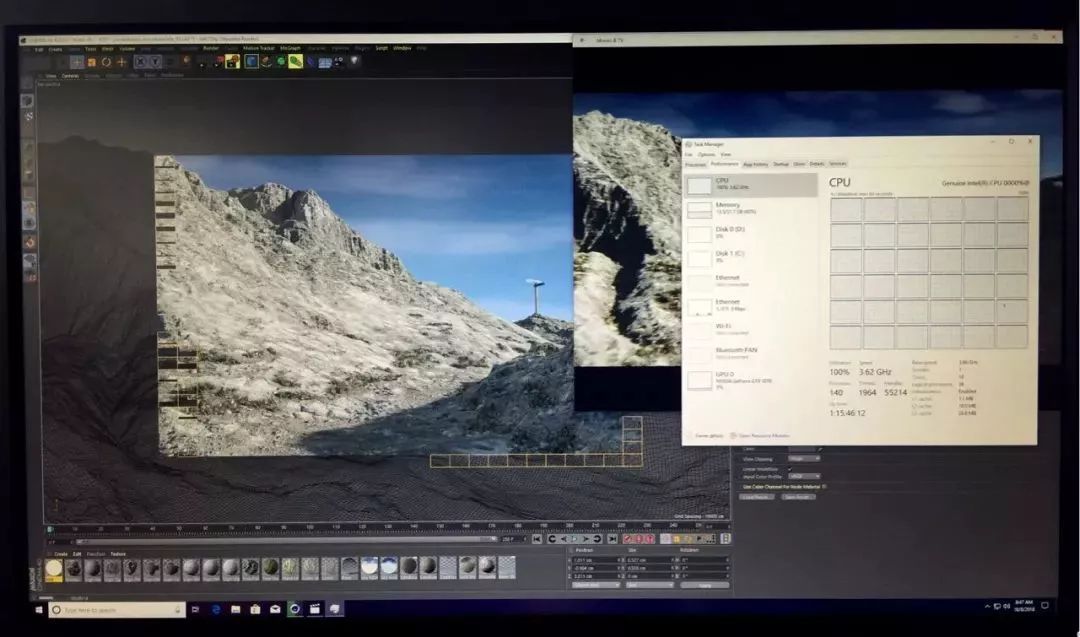Image resolution: width=1080 pixels, height=637 pixels.
Task: Click the blue Cube primitive icon
Action: tap(252, 61)
